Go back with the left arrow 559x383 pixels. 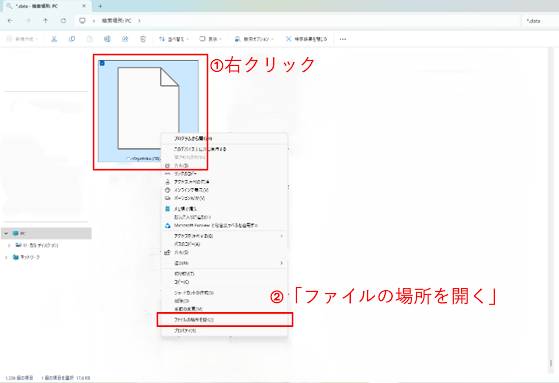(10, 21)
